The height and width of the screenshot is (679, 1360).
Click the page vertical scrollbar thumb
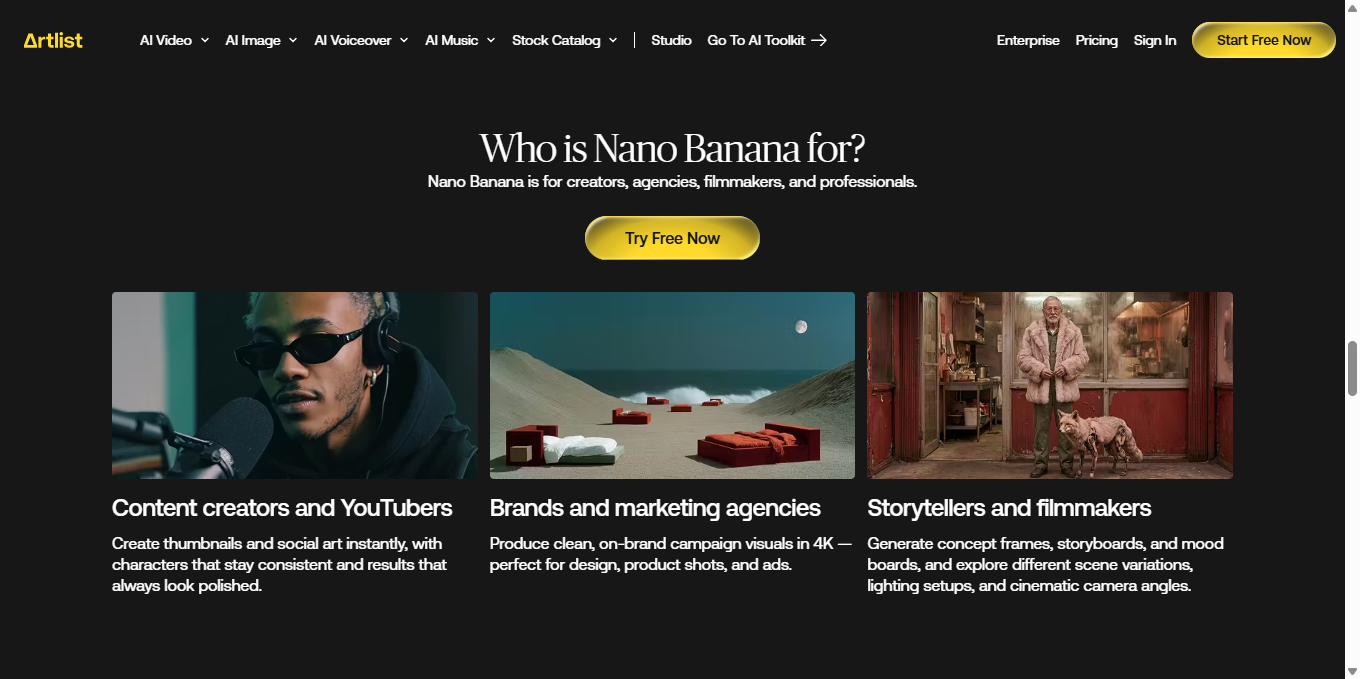coord(1352,368)
